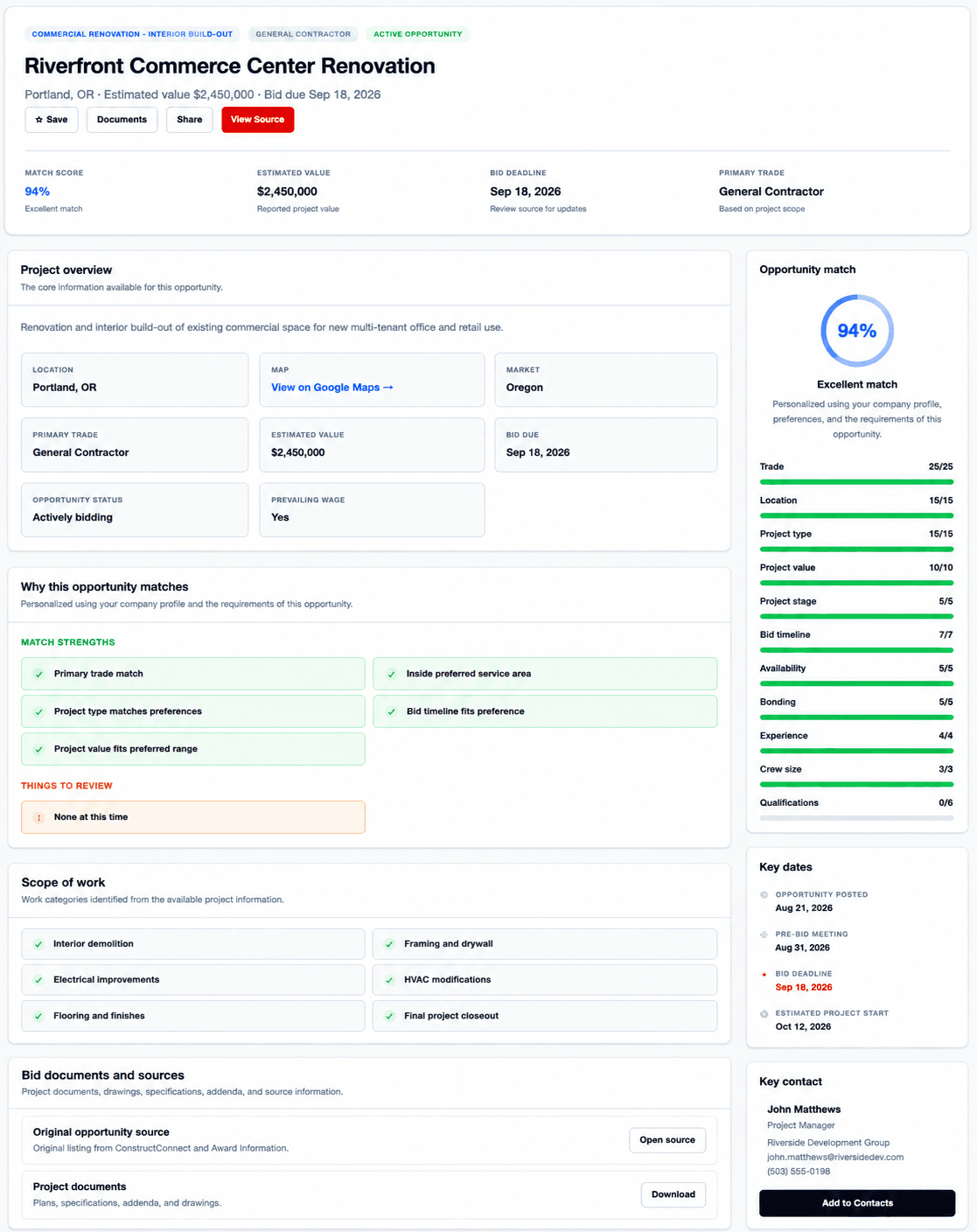This screenshot has width=977, height=1232.
Task: Click the empty Qualifications 0/6 progress bar
Action: (856, 818)
